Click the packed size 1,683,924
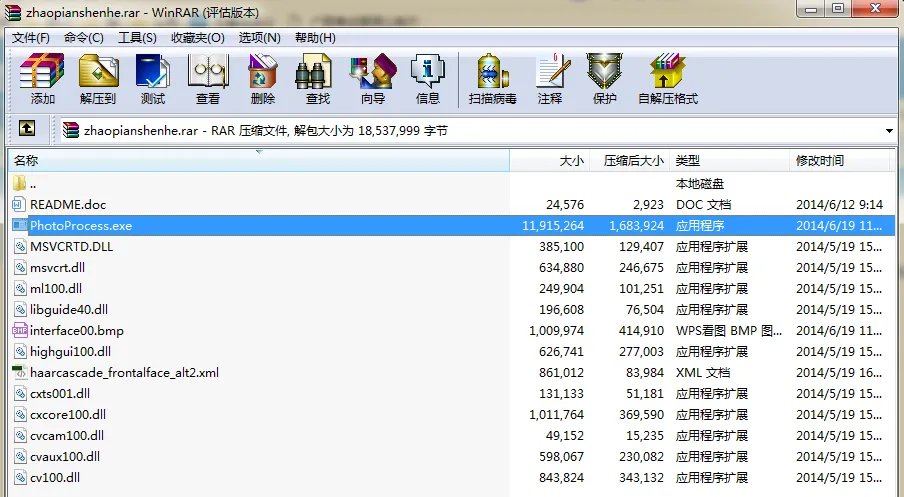The image size is (904, 497). pyautogui.click(x=636, y=225)
